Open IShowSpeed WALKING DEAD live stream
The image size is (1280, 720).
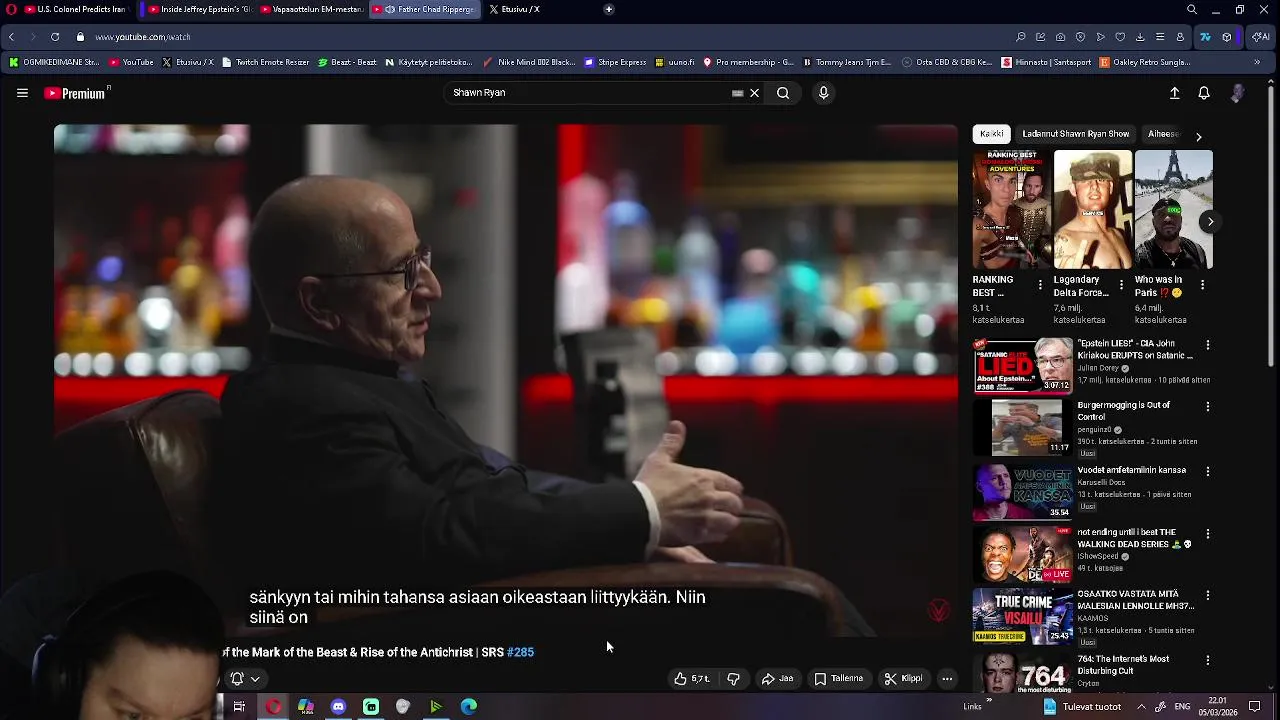click(x=1022, y=553)
